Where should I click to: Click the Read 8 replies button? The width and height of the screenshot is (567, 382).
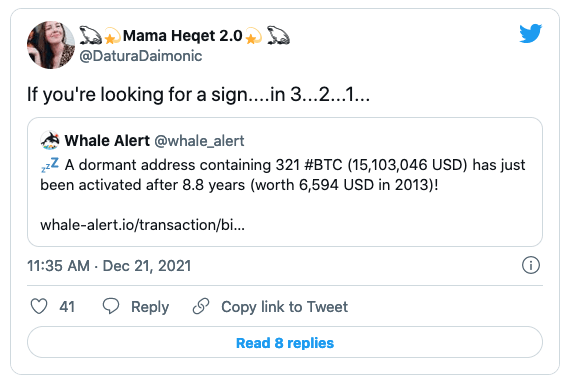point(285,342)
